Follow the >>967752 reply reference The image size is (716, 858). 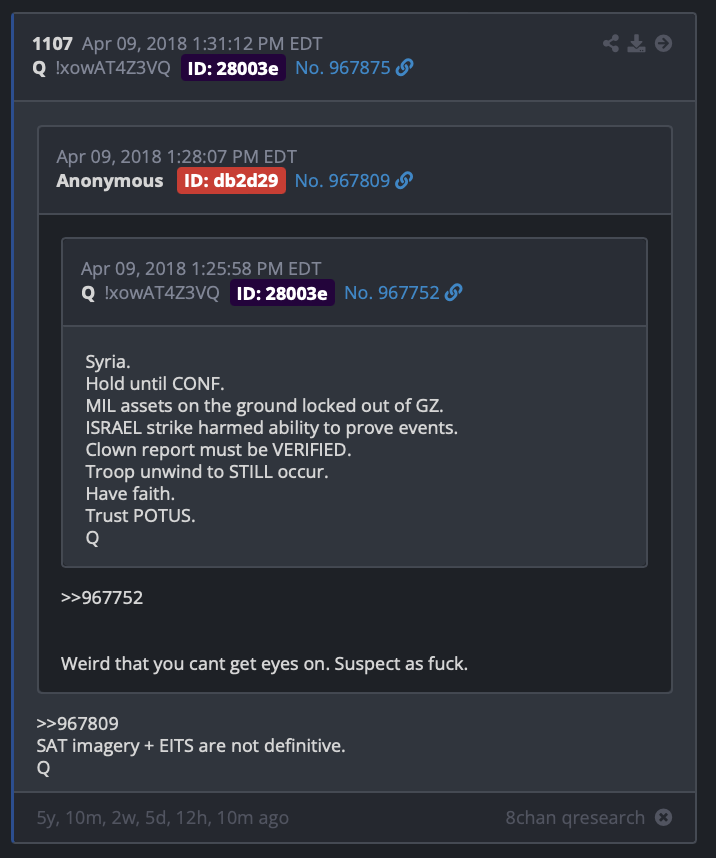102,598
